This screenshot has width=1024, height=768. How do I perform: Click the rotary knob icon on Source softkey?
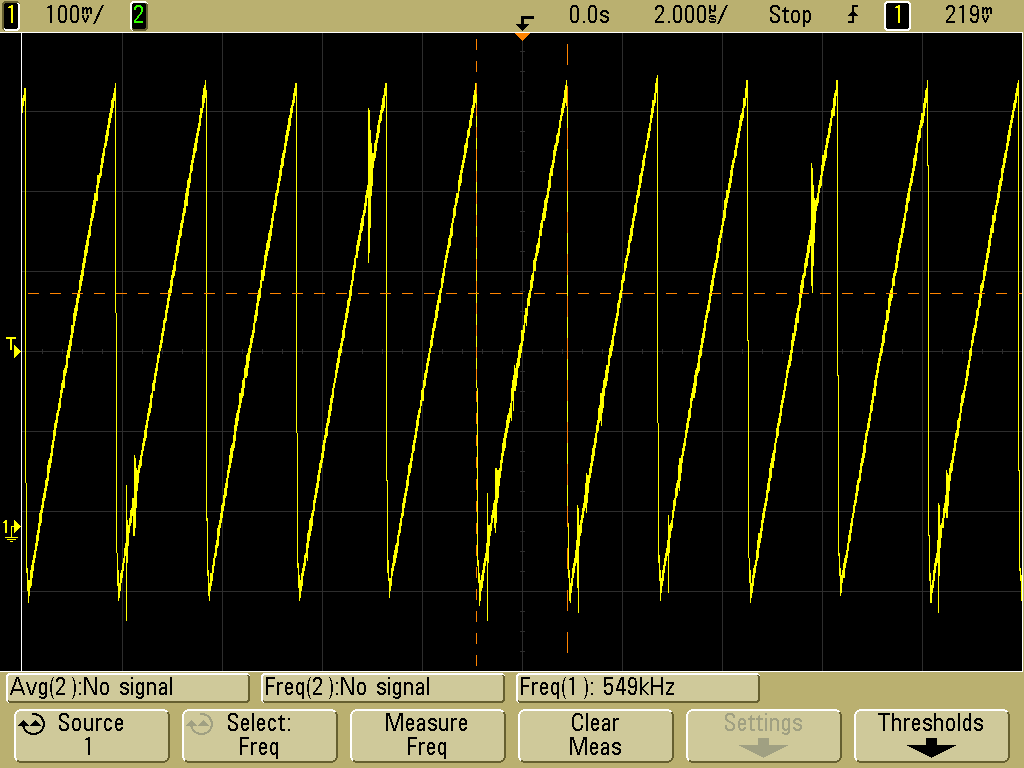point(31,725)
